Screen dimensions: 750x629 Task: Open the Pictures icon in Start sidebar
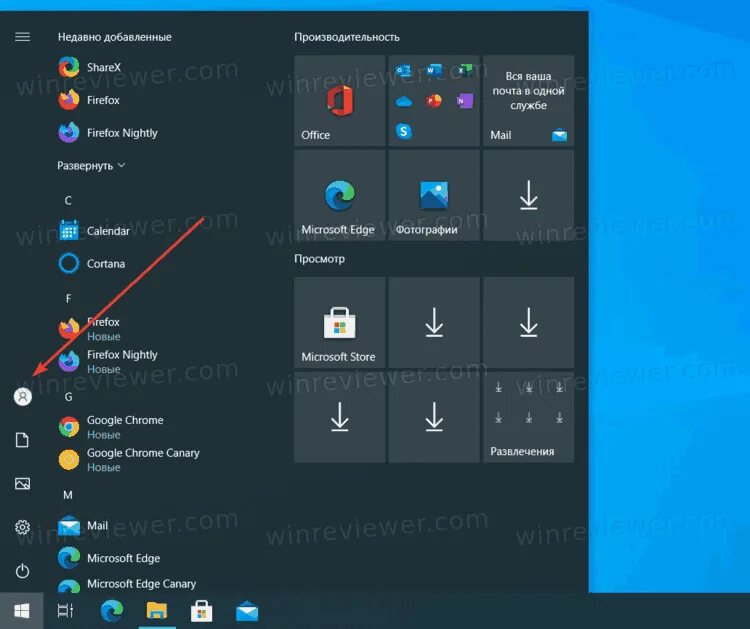point(22,484)
